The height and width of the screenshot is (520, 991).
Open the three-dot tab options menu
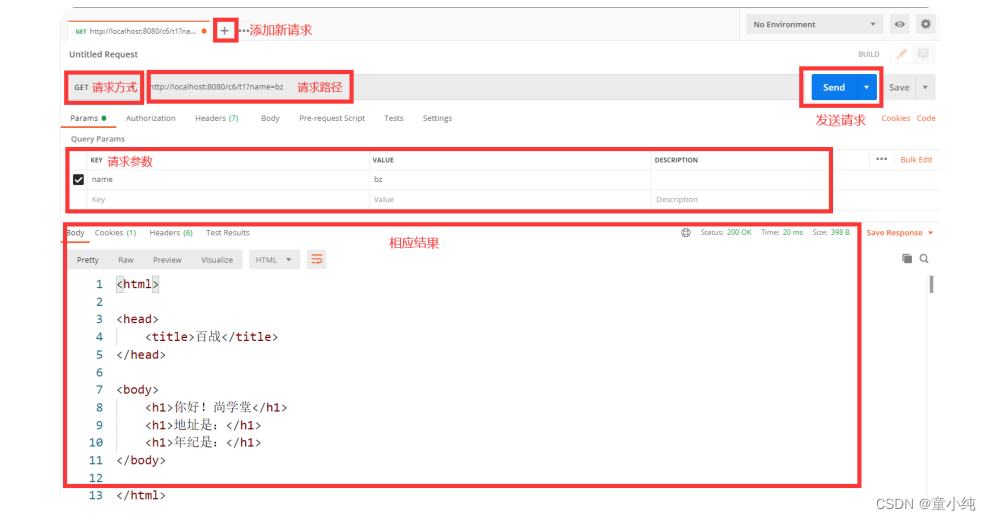tap(243, 30)
